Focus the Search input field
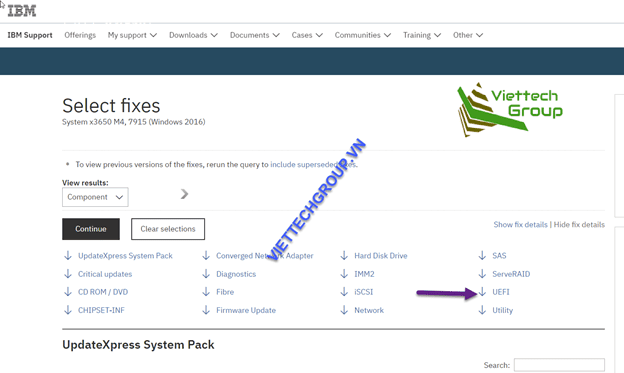The width and height of the screenshot is (624, 373). click(559, 365)
